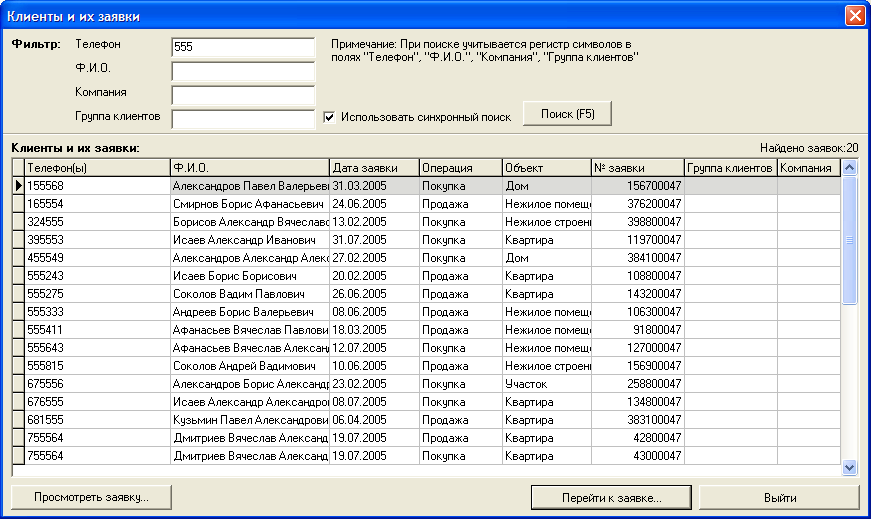Select phone cell 681555

pos(97,420)
